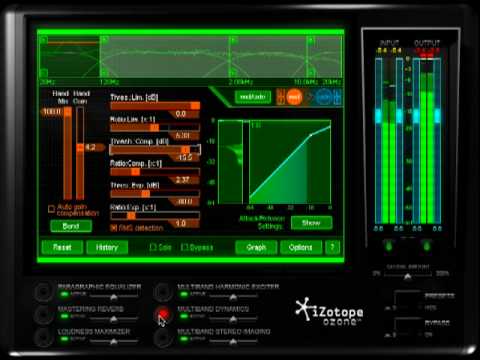Click the Multiband Stereo Imaging amount slider
The width and height of the screenshot is (480, 360).
pyautogui.click(x=233, y=341)
